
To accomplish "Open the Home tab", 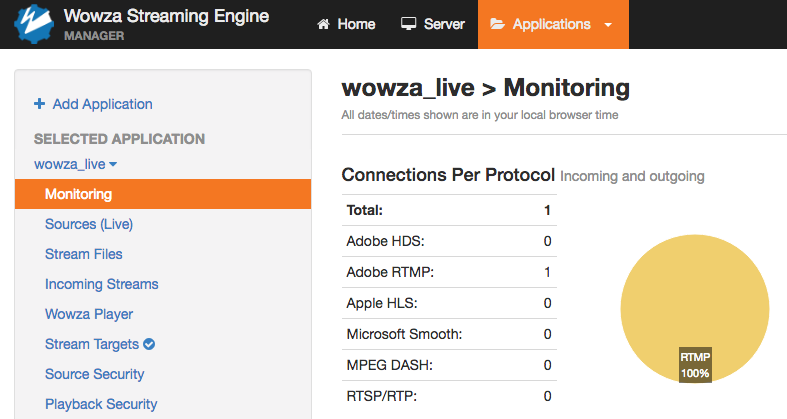I will pos(346,25).
